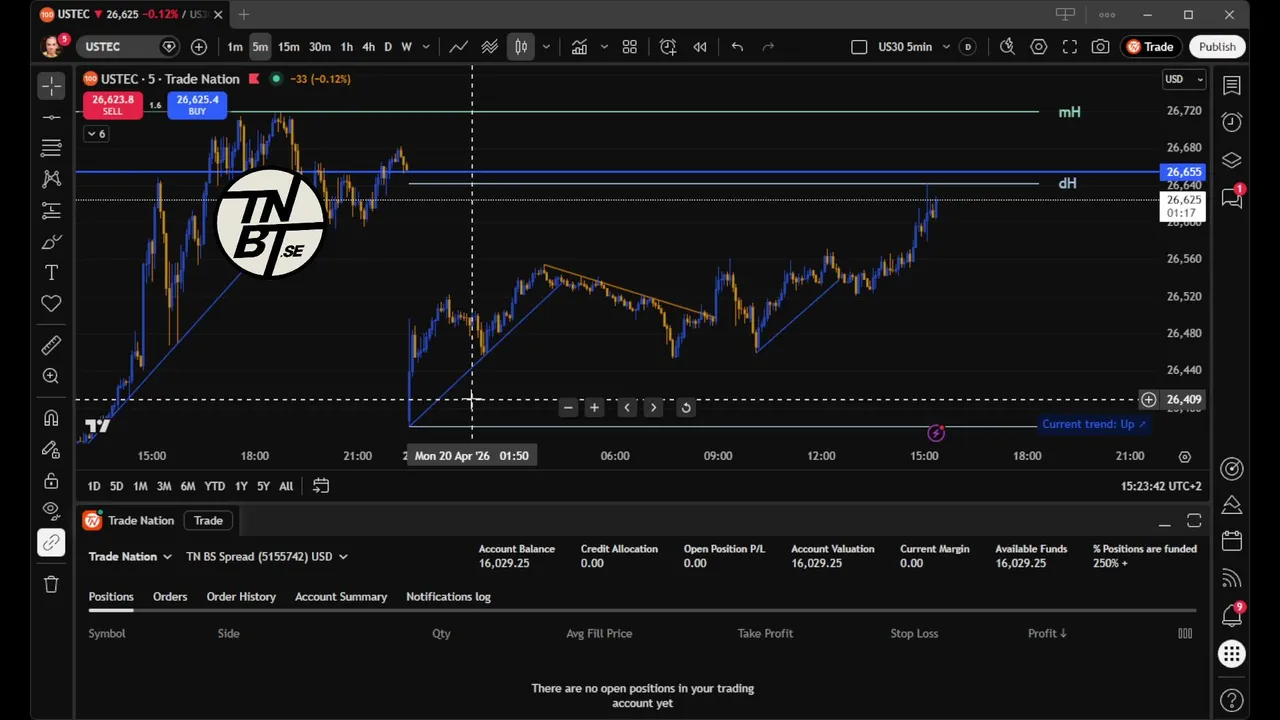Image resolution: width=1280 pixels, height=720 pixels.
Task: Expand the timeframe dropdown next to W
Action: pos(426,47)
